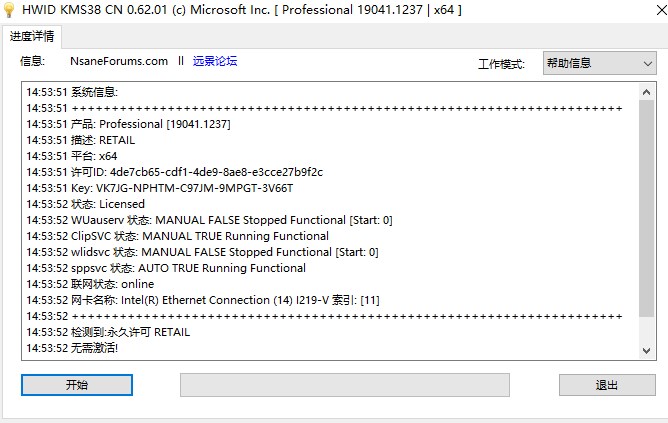Viewport: 668px width, 423px height.
Task: Click the 网卡名称 Intel Ethernet line
Action: (203, 300)
